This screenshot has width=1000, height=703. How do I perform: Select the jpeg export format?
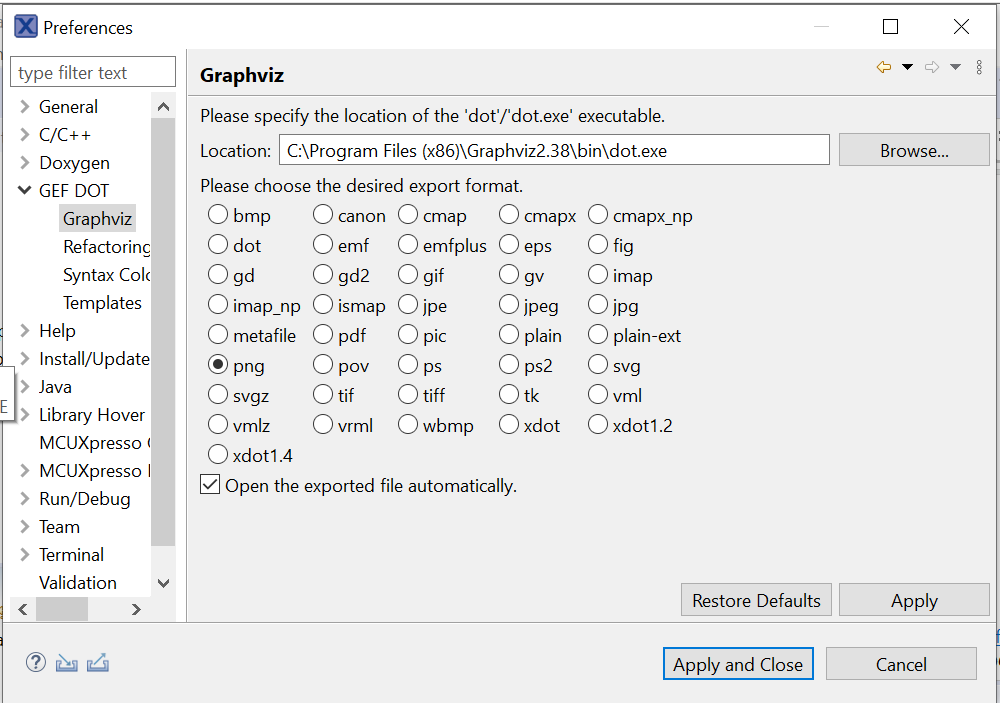click(508, 305)
